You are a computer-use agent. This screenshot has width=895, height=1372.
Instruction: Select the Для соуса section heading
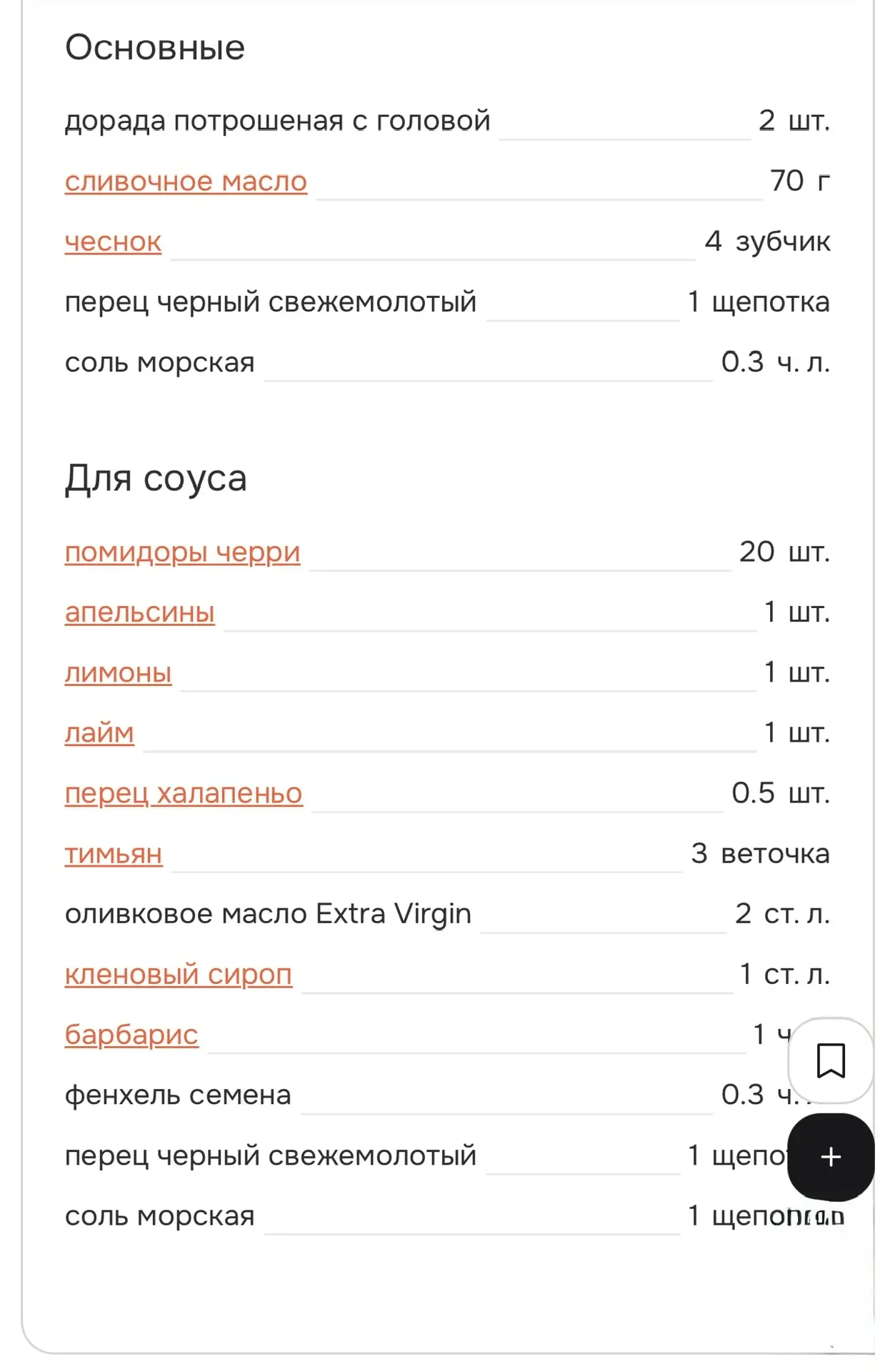(156, 478)
